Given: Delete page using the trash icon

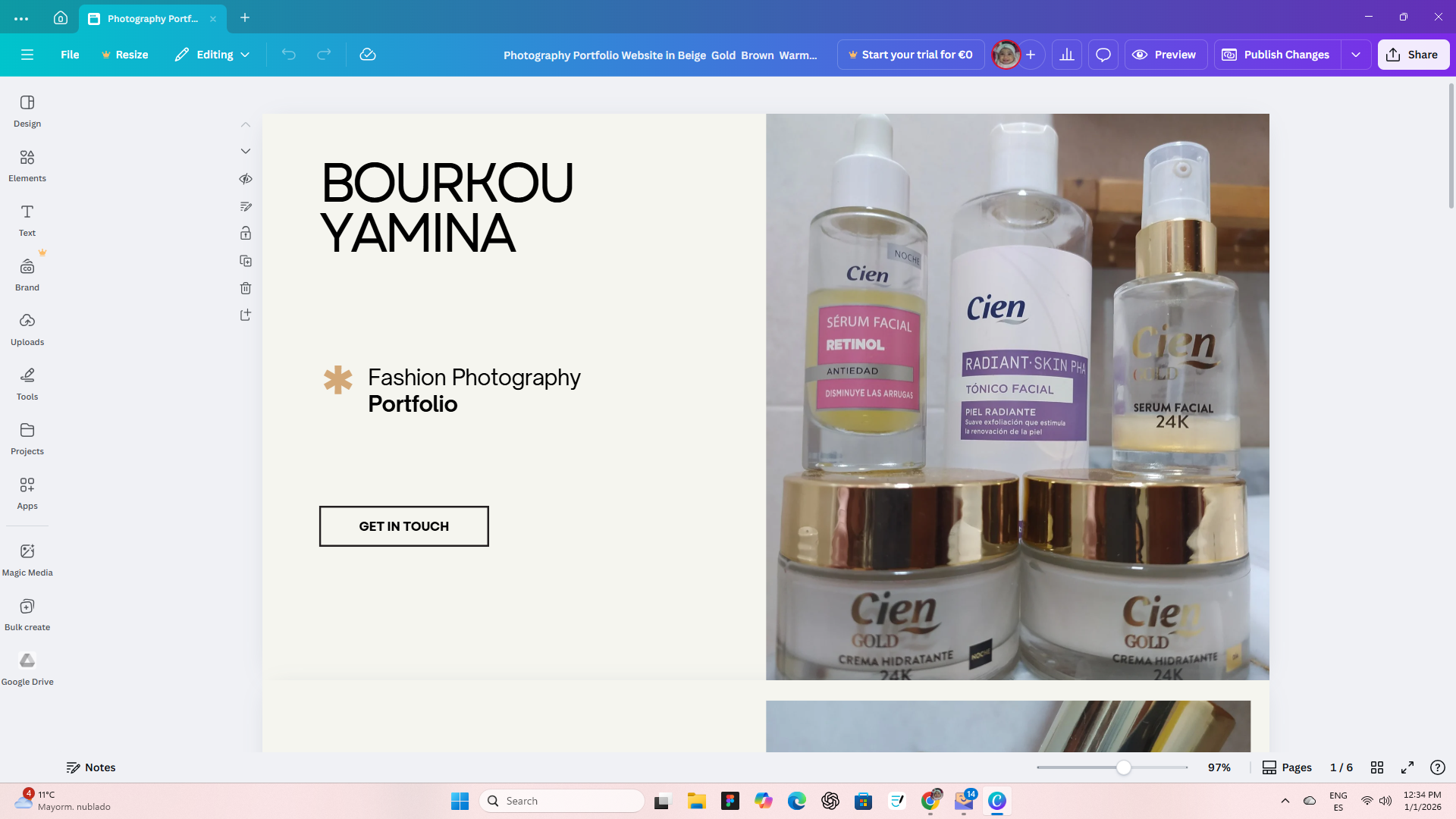Looking at the screenshot, I should pyautogui.click(x=246, y=288).
